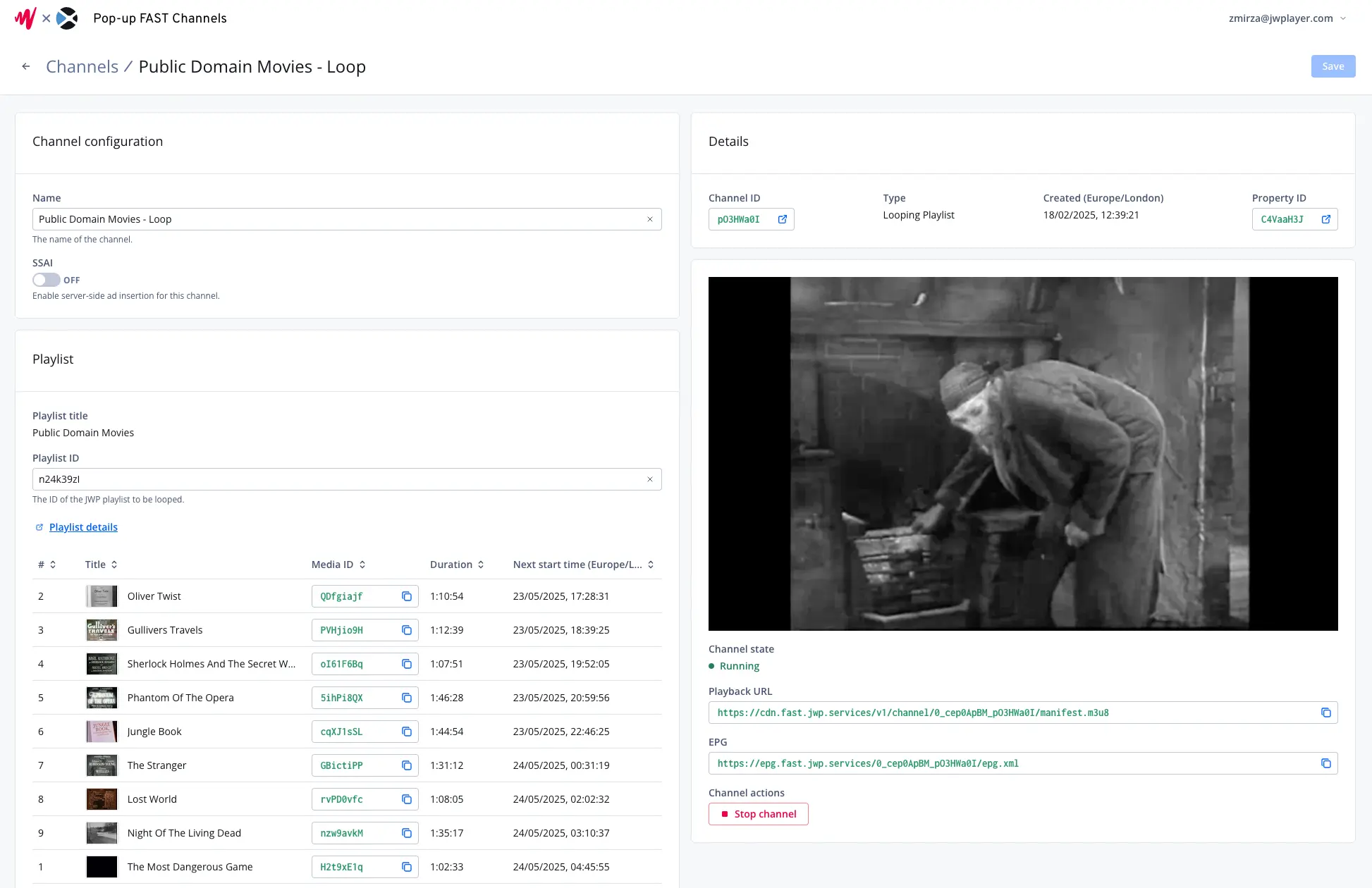The height and width of the screenshot is (888, 1372).
Task: Click the Phantom Of The Opera thumbnail
Action: [102, 698]
